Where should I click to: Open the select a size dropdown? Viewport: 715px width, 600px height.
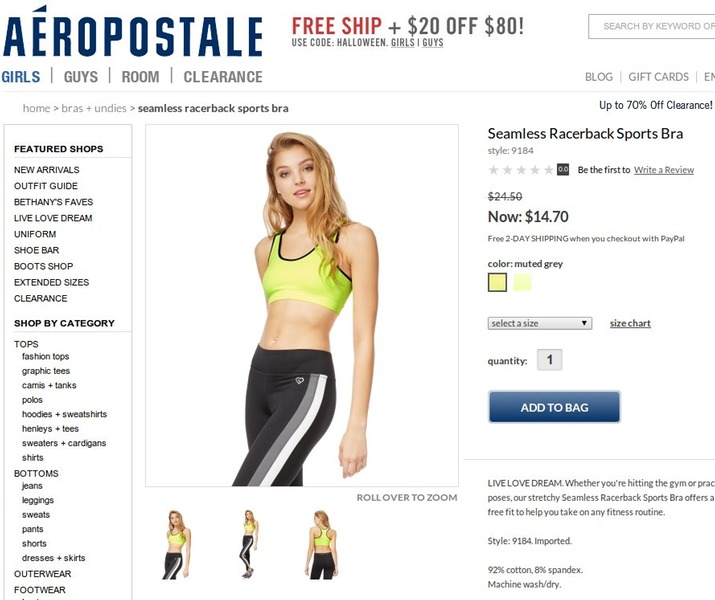coord(540,323)
